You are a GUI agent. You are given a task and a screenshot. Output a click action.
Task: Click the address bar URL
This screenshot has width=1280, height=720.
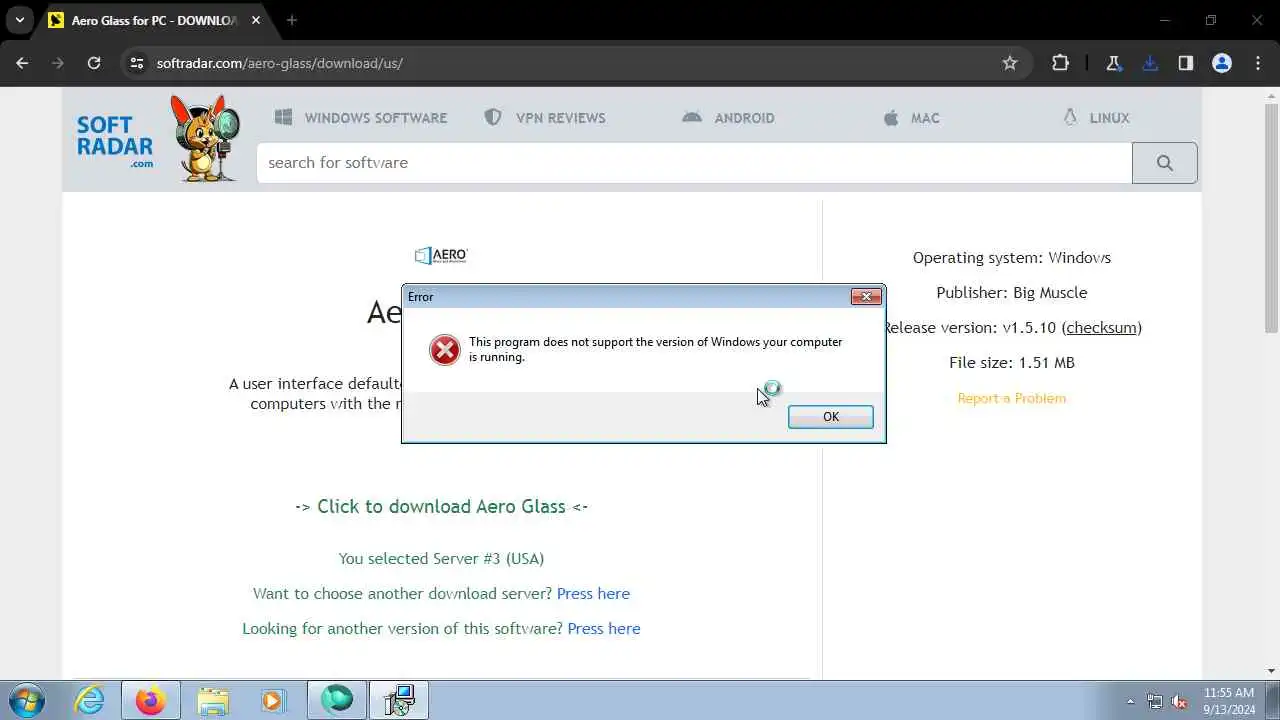[280, 63]
